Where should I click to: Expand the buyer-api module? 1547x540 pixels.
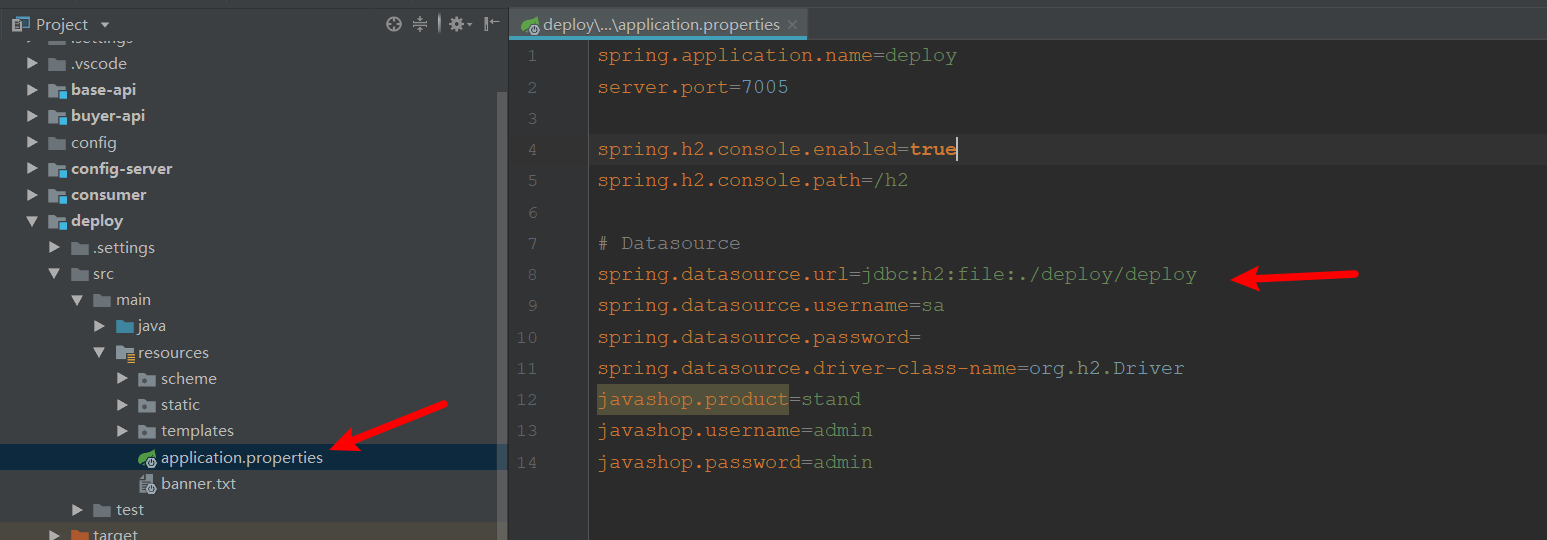click(x=33, y=116)
